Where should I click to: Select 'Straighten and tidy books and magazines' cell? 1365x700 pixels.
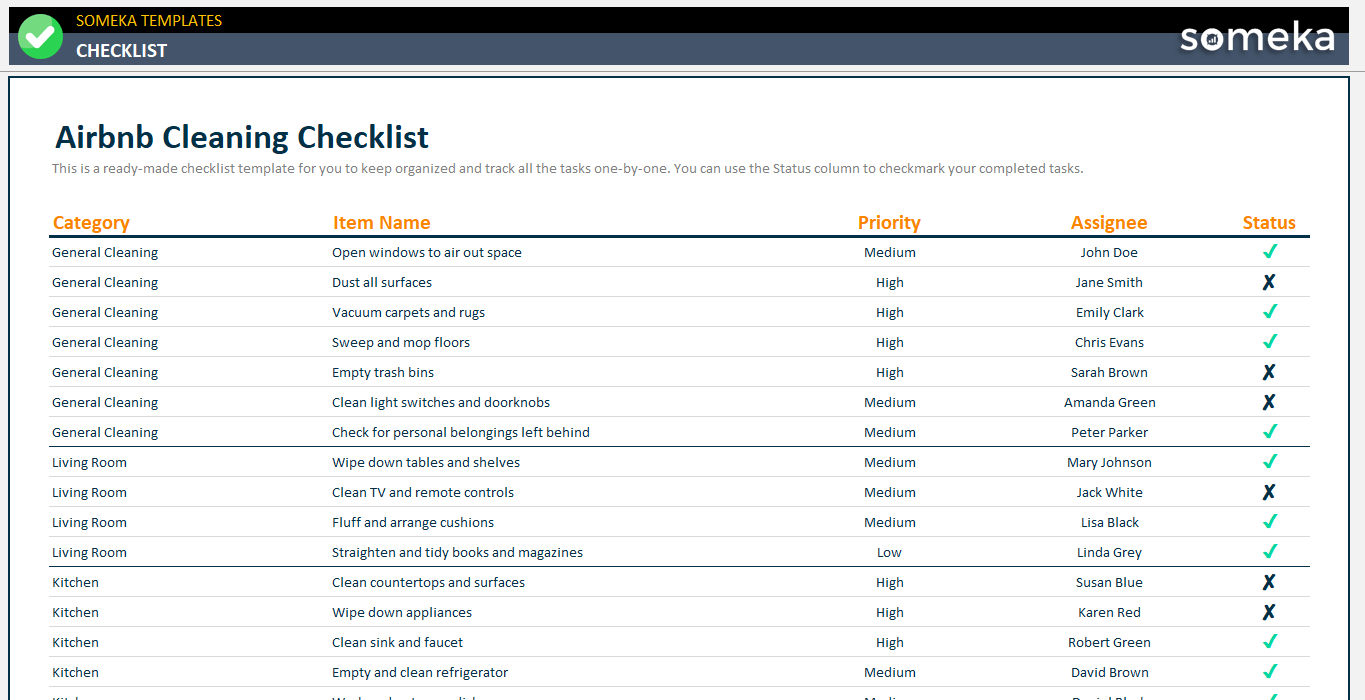point(457,553)
